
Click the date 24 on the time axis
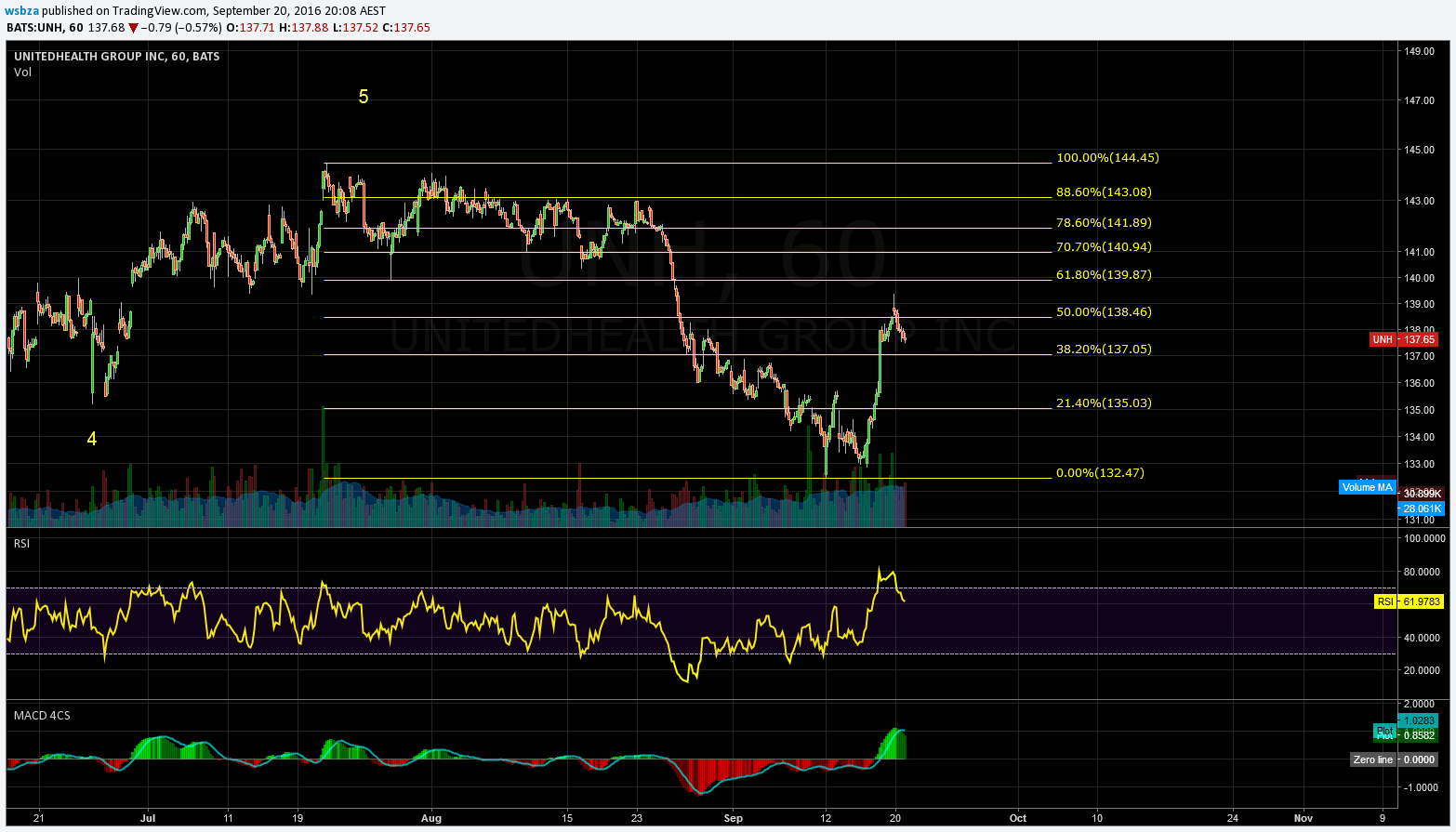1233,818
